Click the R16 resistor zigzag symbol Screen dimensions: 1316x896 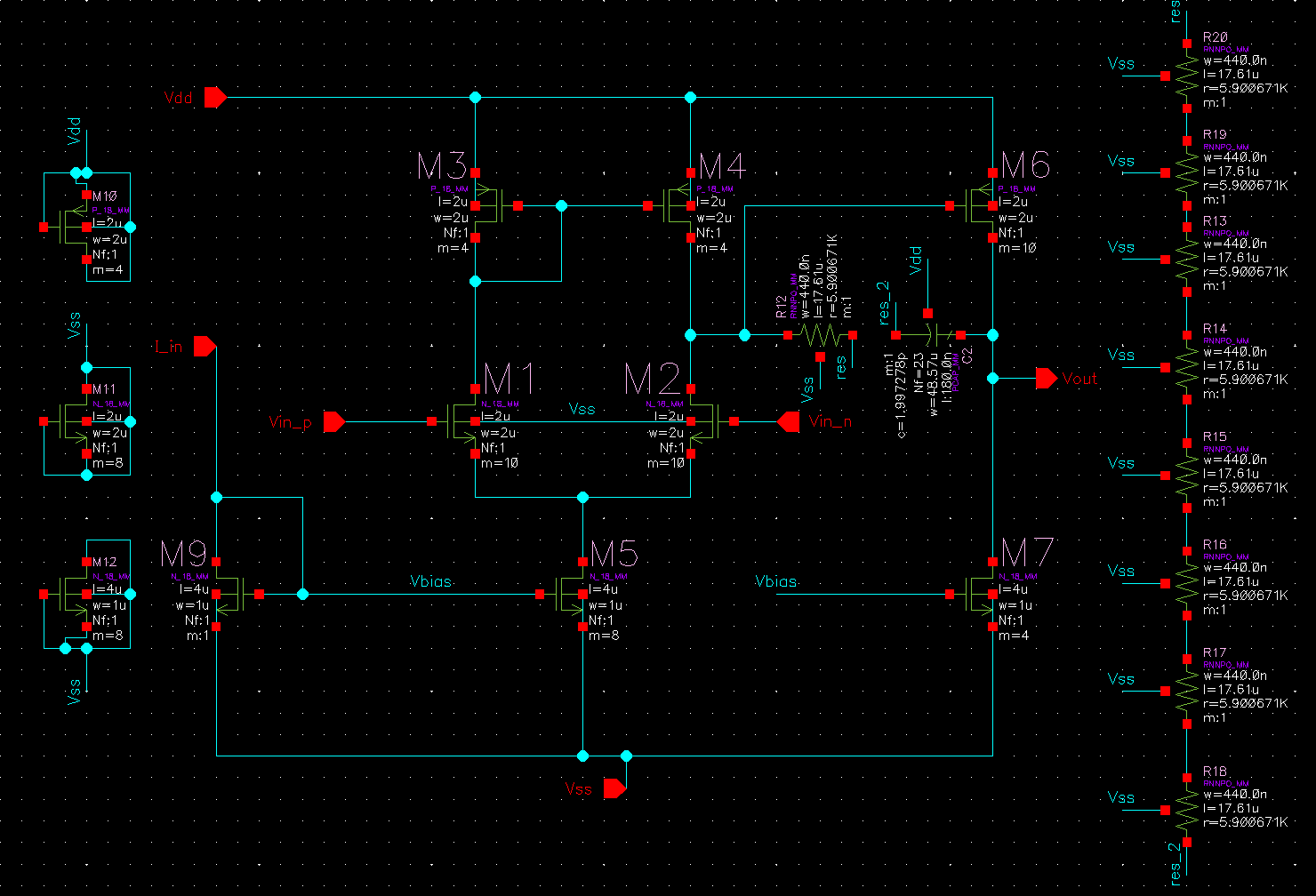(1186, 583)
